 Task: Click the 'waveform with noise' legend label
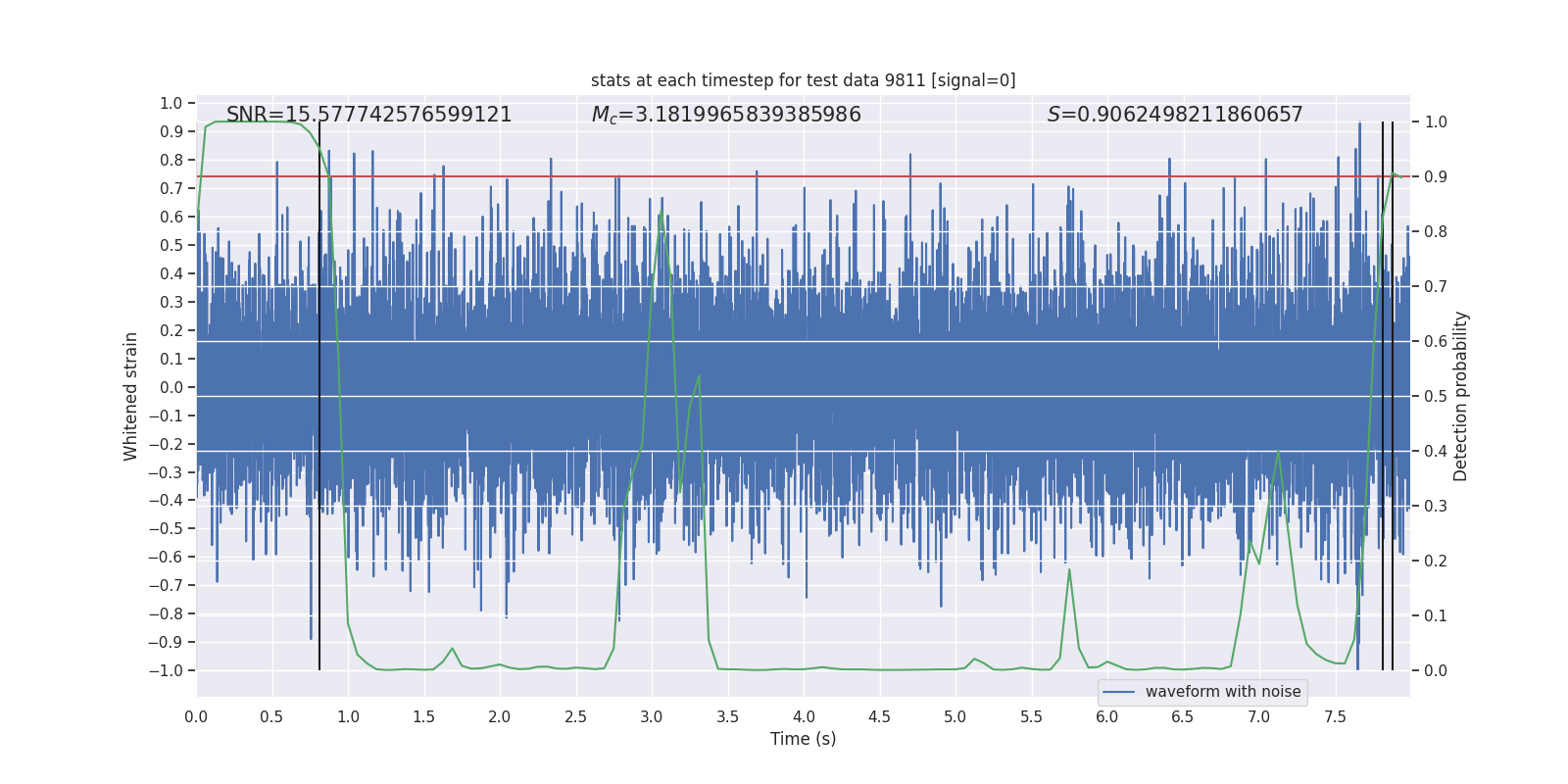[1223, 692]
